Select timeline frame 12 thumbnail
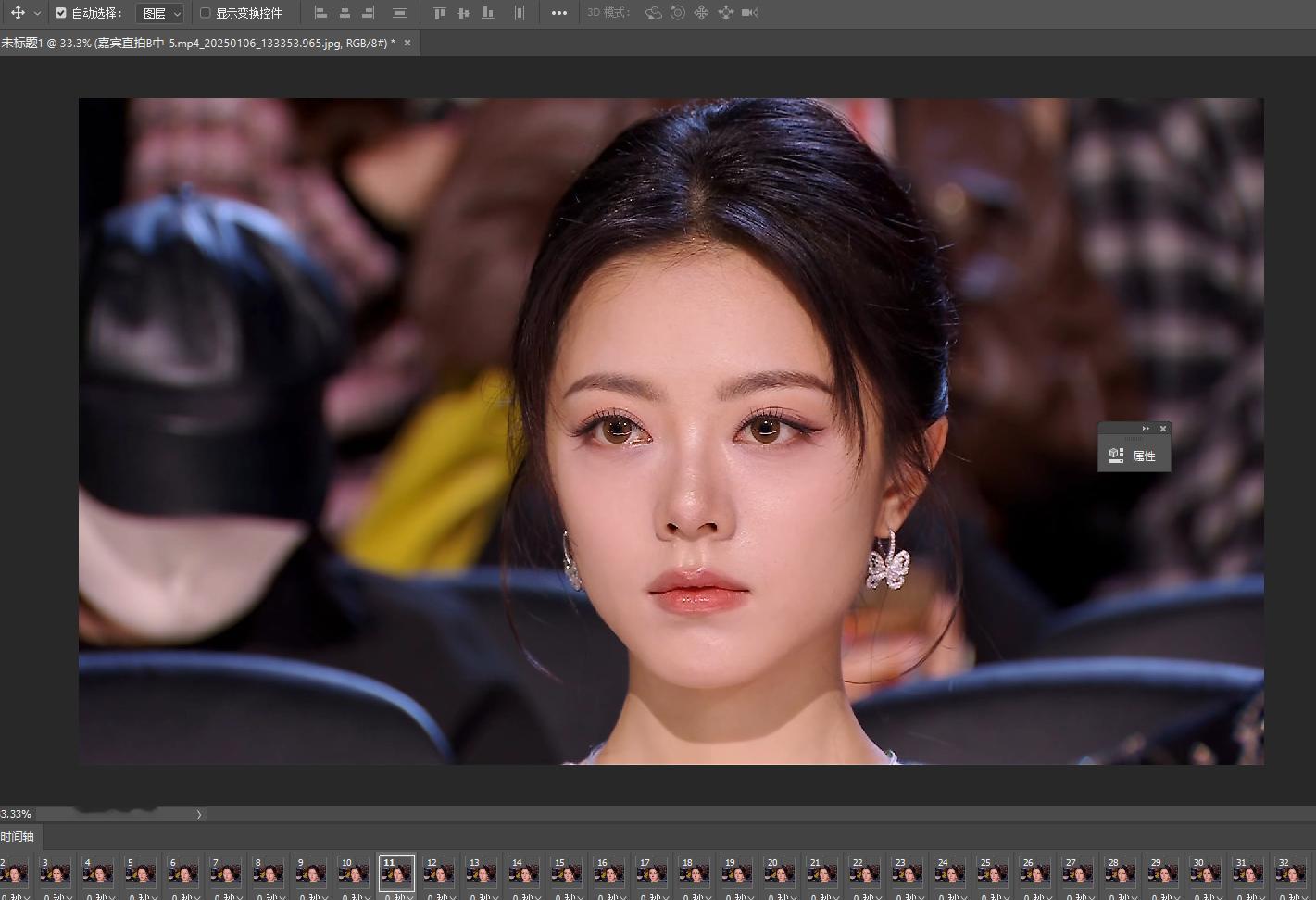 coord(439,872)
